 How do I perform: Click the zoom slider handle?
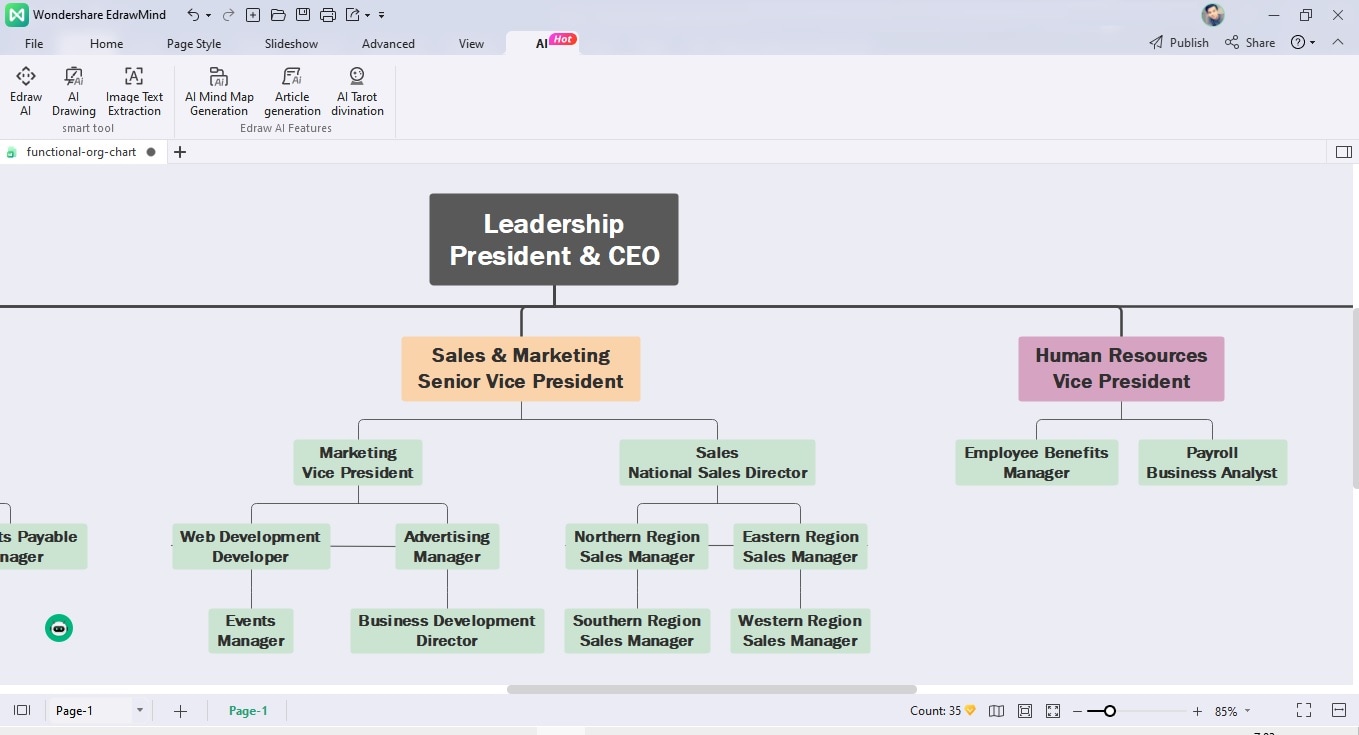pos(1109,711)
